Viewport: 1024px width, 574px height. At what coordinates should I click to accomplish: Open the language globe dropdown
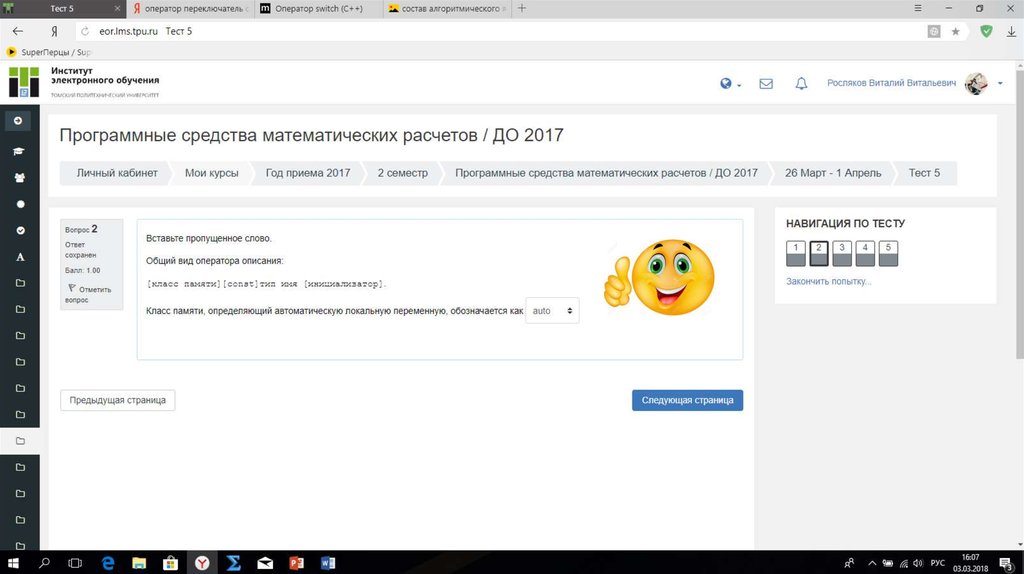[730, 84]
